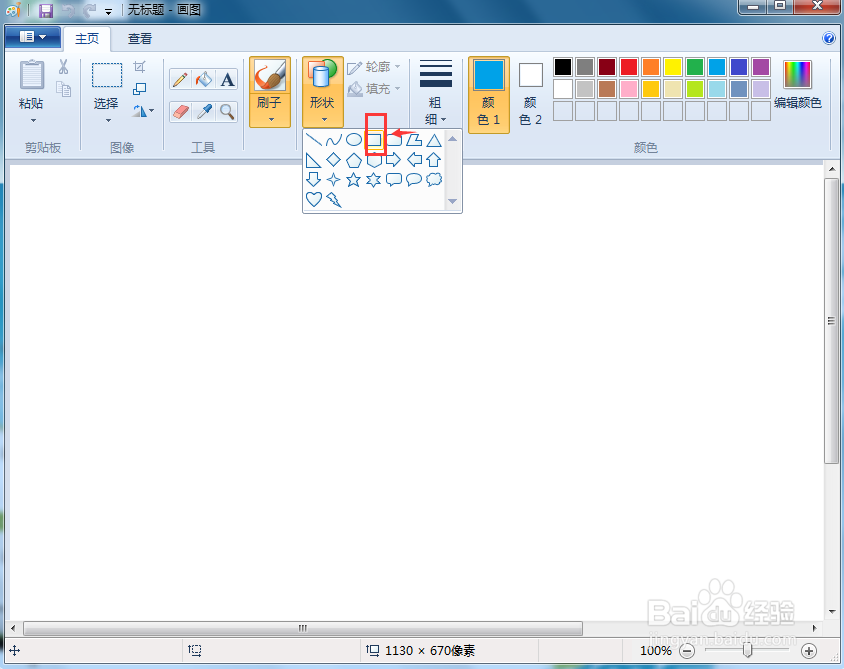
Task: Open the Paint Help icon
Action: click(829, 38)
